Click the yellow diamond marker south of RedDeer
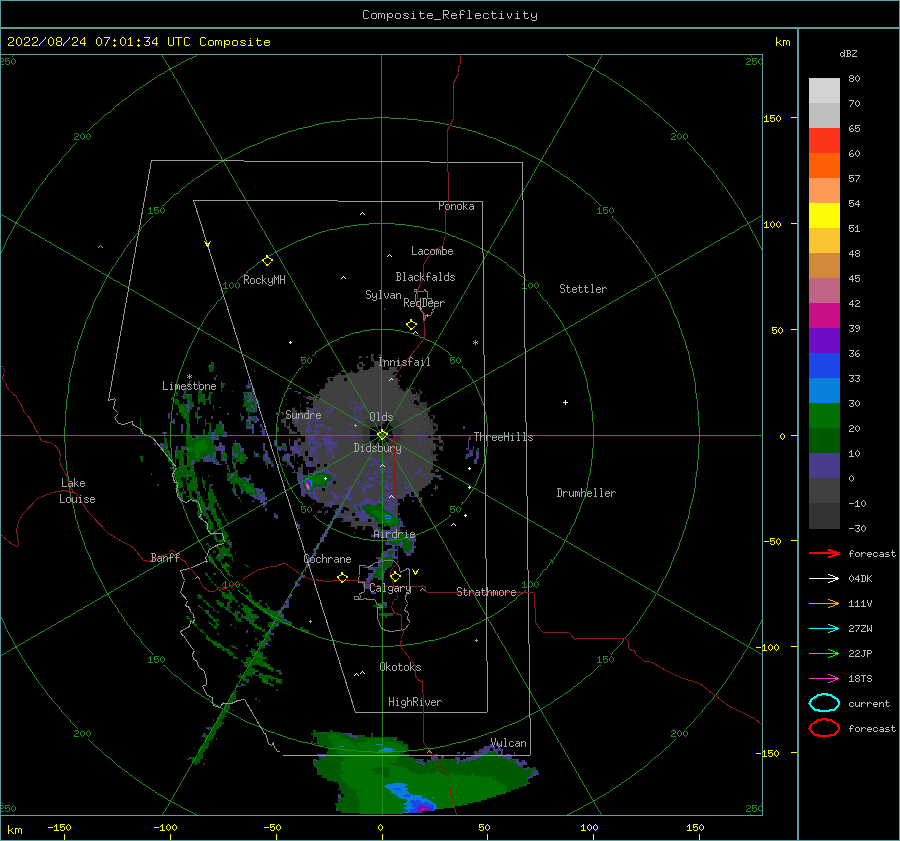This screenshot has height=841, width=900. (x=412, y=325)
